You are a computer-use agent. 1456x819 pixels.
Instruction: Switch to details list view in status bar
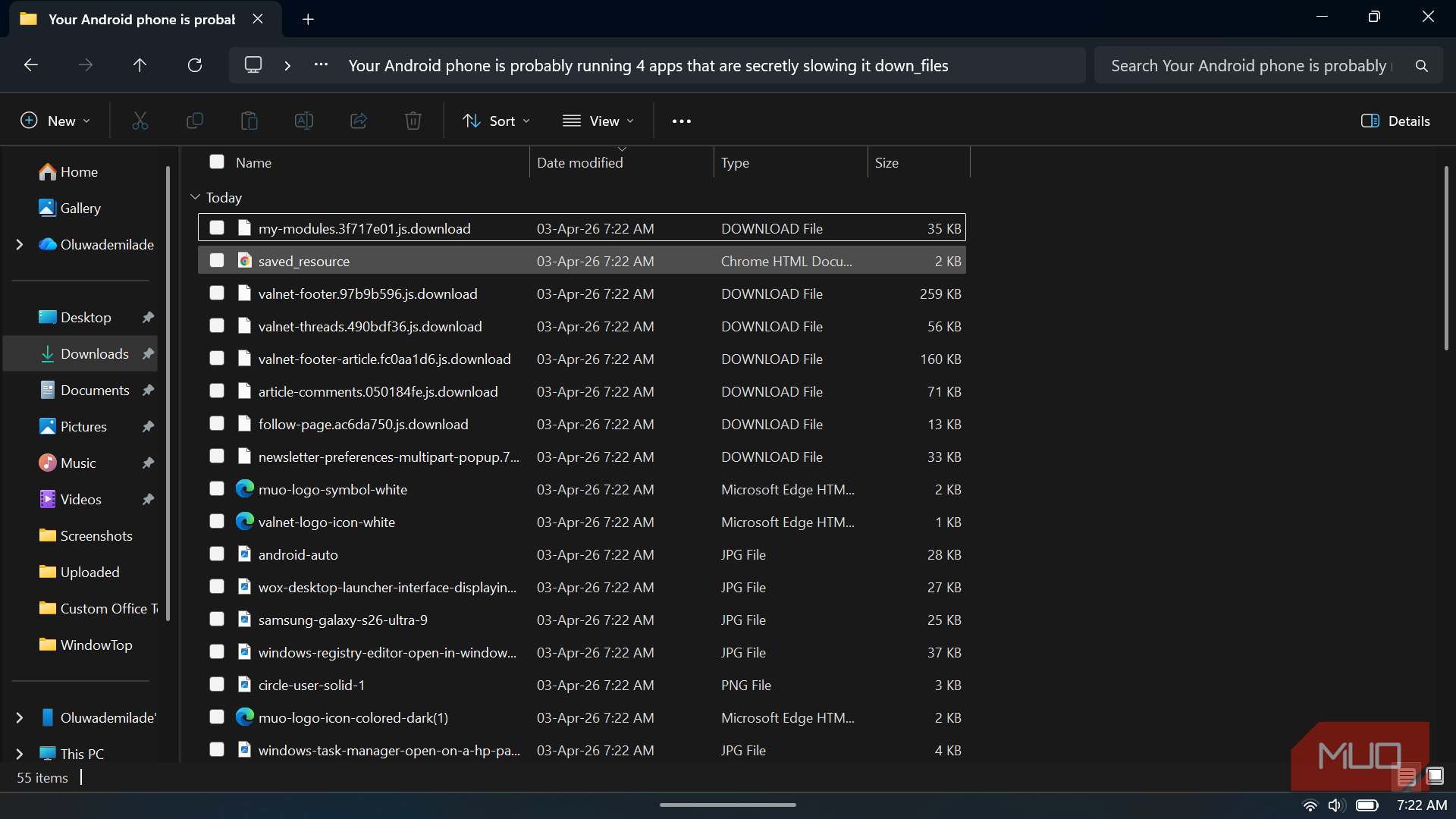[1407, 776]
